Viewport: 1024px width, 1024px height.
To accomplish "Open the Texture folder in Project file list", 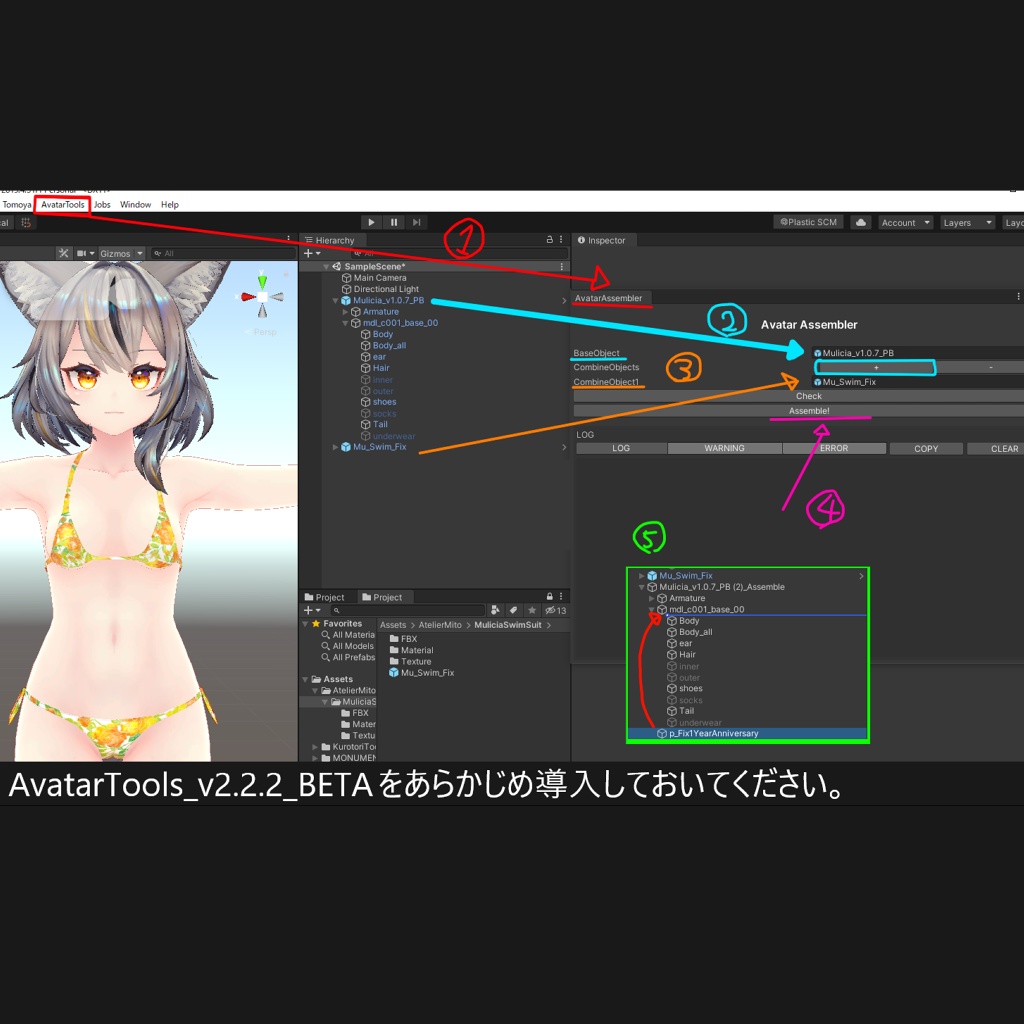I will [x=410, y=662].
